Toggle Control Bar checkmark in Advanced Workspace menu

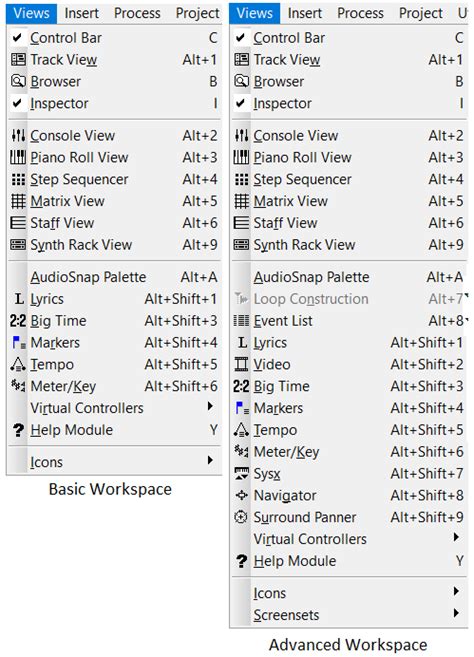click(x=241, y=38)
